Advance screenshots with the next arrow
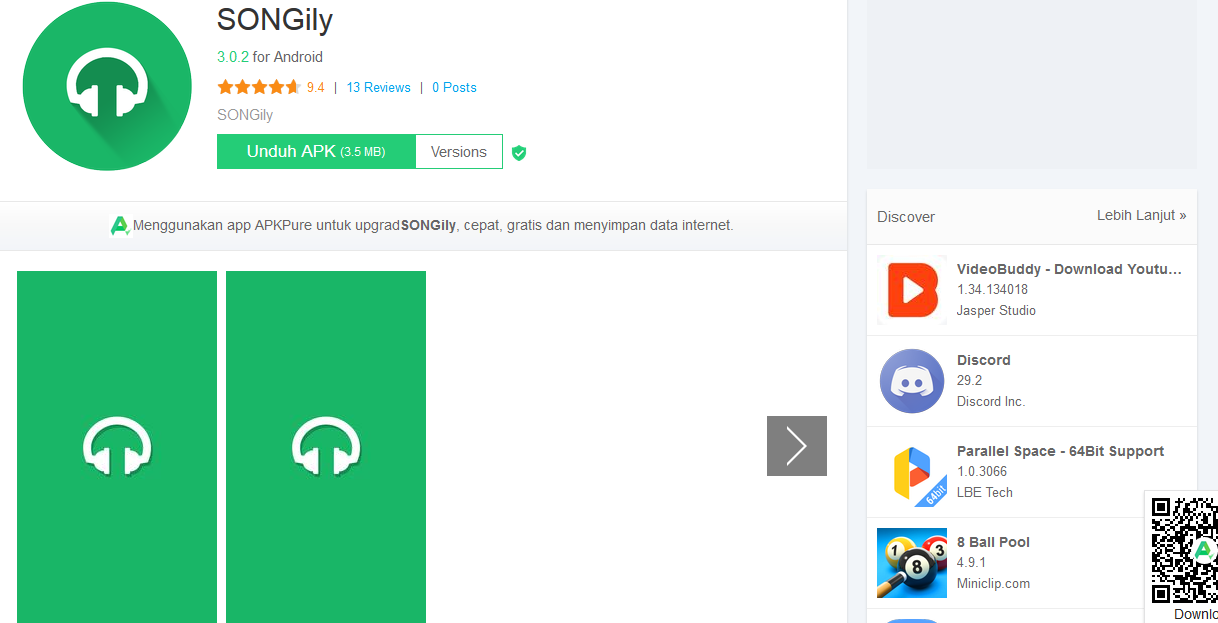 tap(797, 446)
